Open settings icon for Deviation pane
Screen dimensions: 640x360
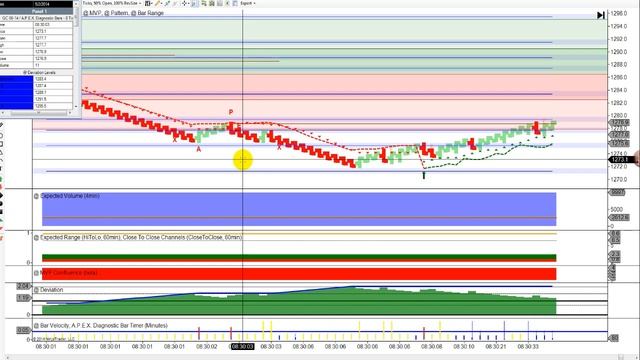coord(36,290)
